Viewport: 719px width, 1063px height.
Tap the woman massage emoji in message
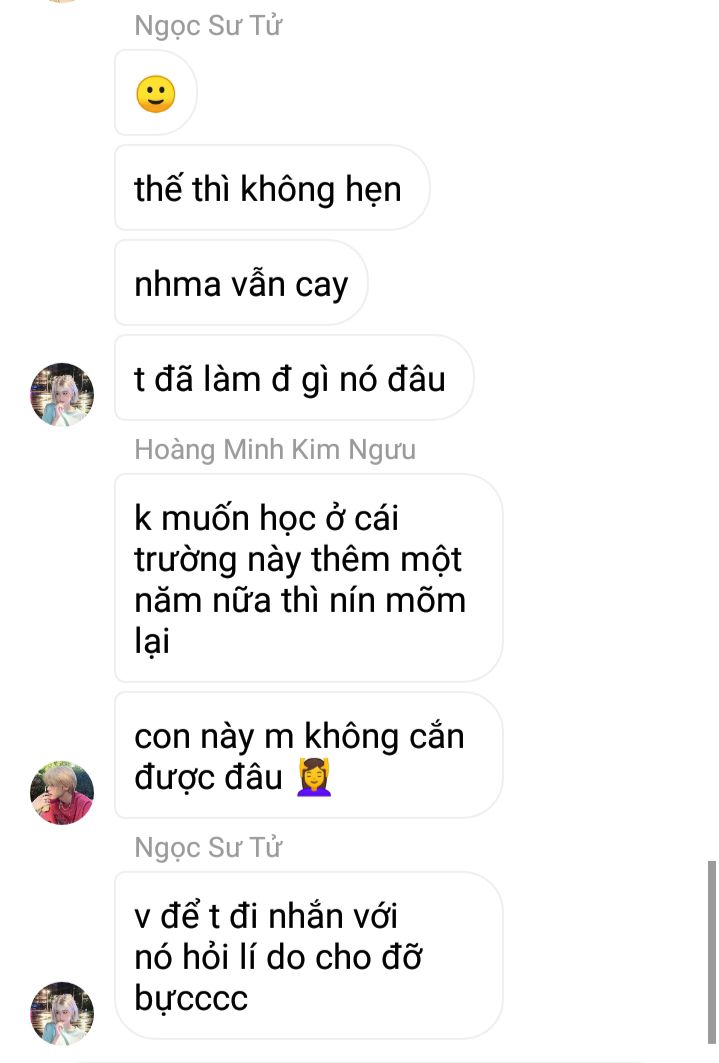click(x=314, y=777)
